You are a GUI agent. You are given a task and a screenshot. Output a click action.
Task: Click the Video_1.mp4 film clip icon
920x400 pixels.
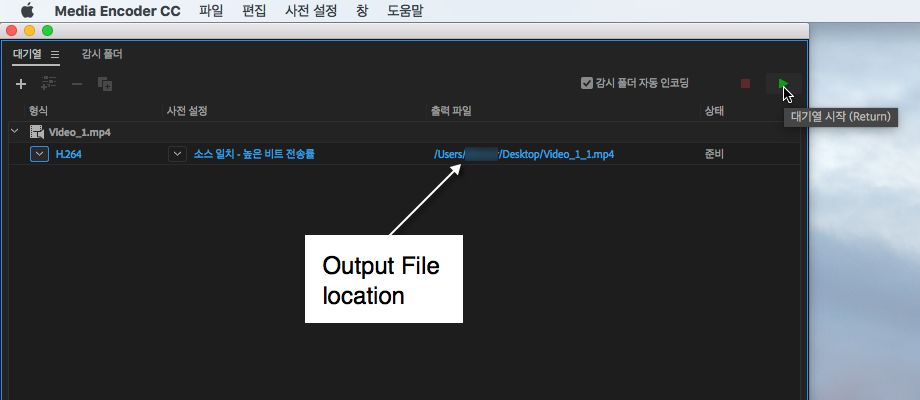pos(37,133)
